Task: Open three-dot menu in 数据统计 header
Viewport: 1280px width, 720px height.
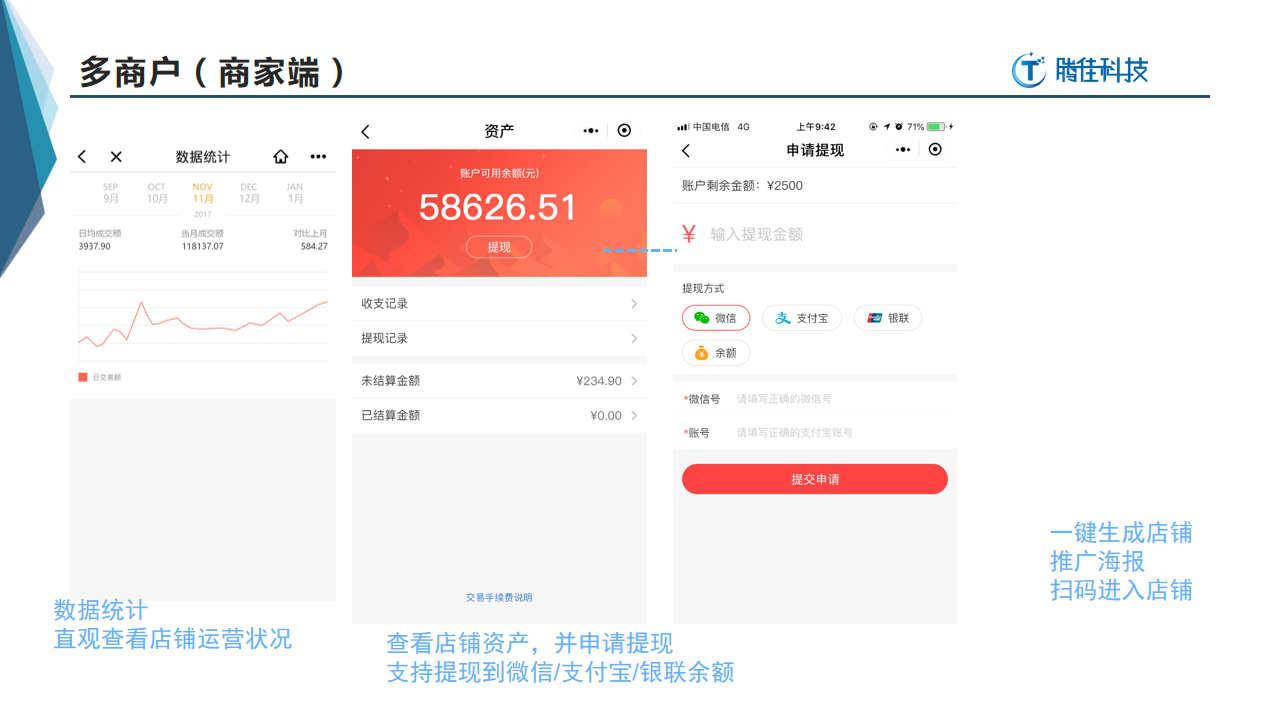Action: 318,157
